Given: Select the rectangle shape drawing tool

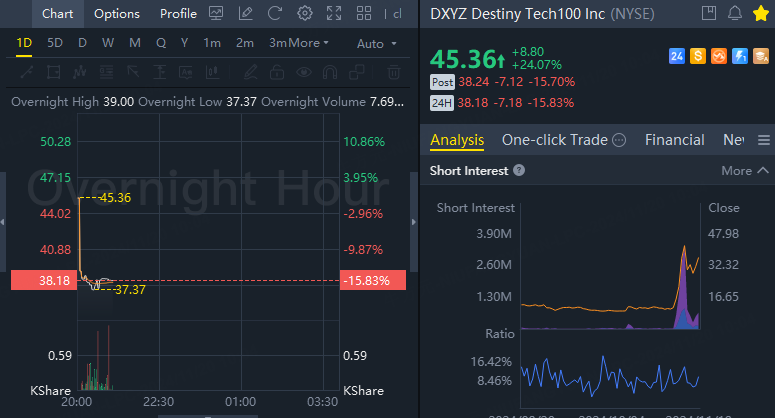Looking at the screenshot, I should 53,73.
